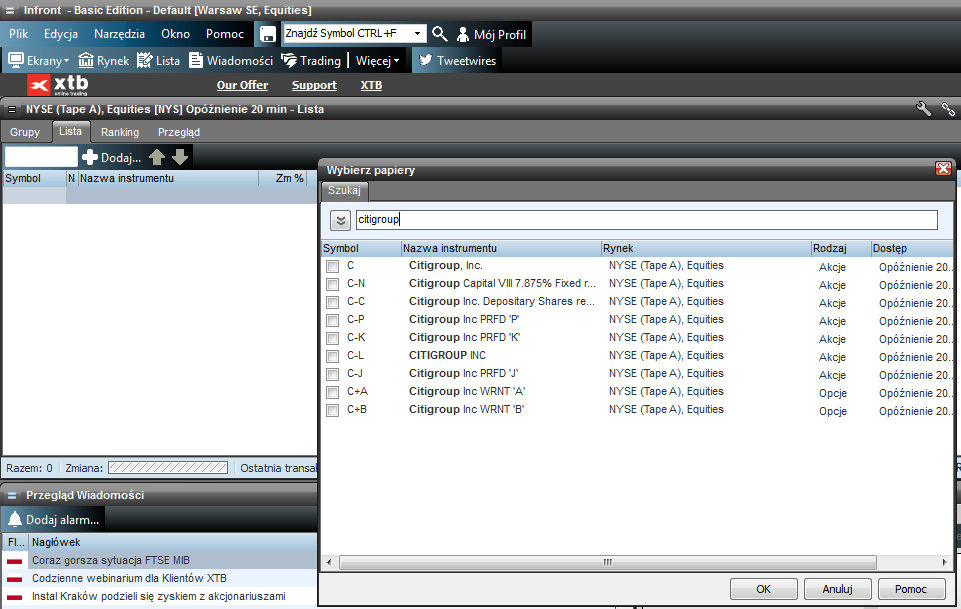Switch to the Ranking tab

click(x=120, y=132)
